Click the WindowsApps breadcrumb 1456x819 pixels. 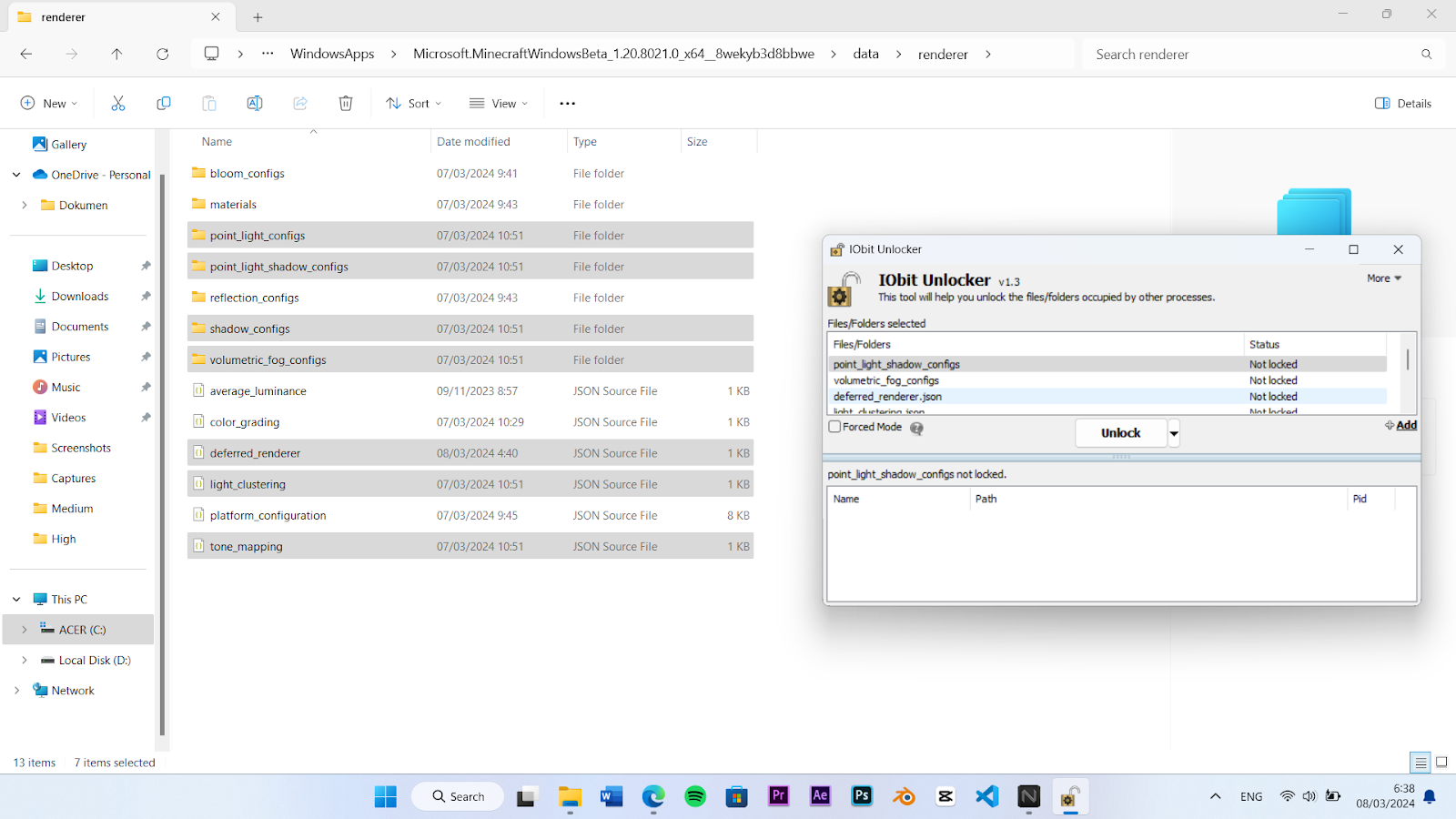pos(332,55)
